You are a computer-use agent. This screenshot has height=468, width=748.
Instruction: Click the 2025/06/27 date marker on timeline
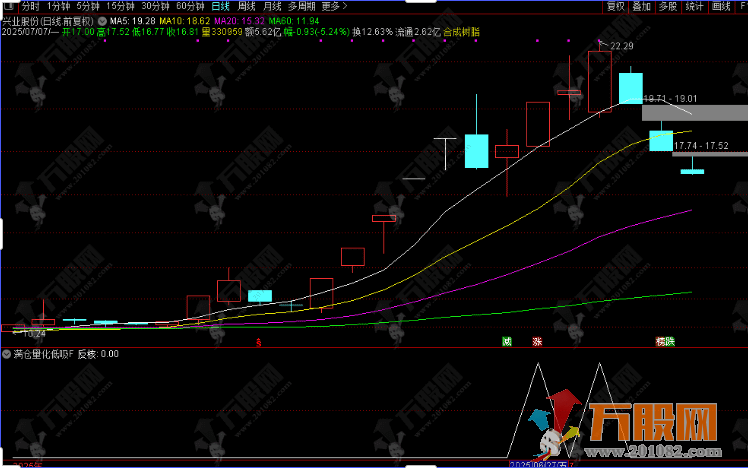coord(538,464)
